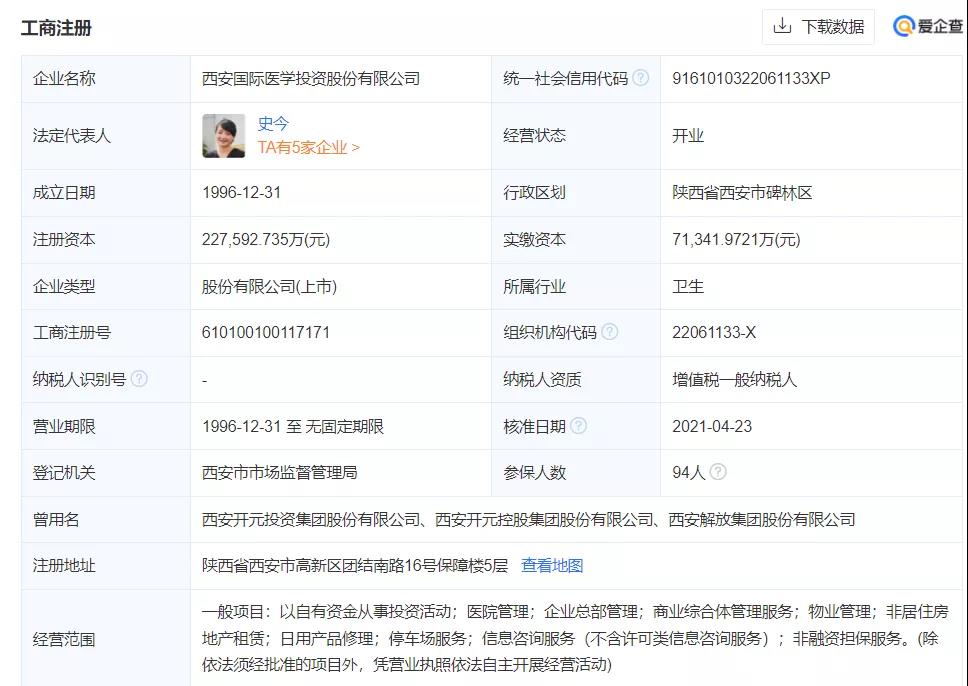This screenshot has width=968, height=686.
Task: Select the approval date 2021-04-23
Action: 712,426
